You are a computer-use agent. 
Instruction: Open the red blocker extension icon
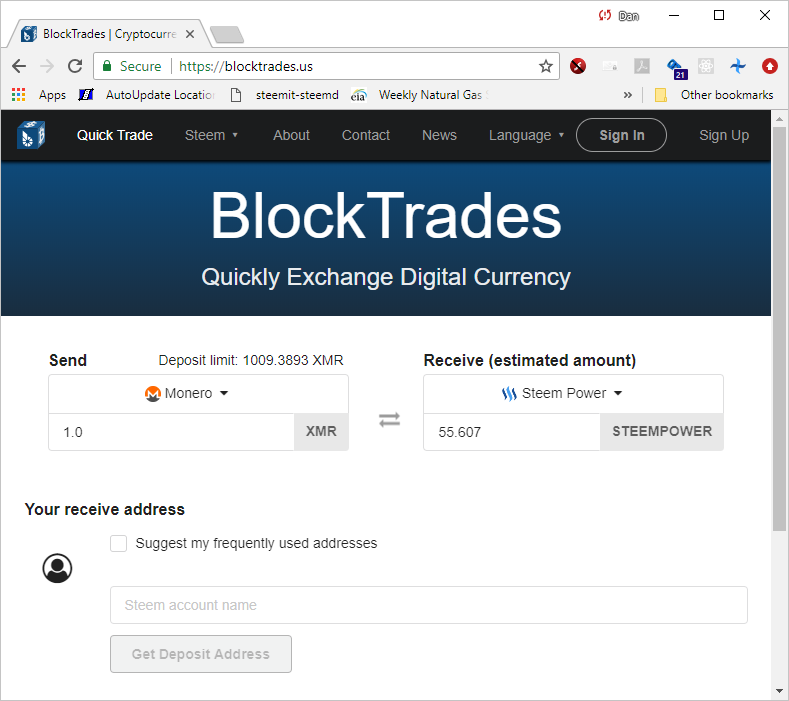point(578,66)
